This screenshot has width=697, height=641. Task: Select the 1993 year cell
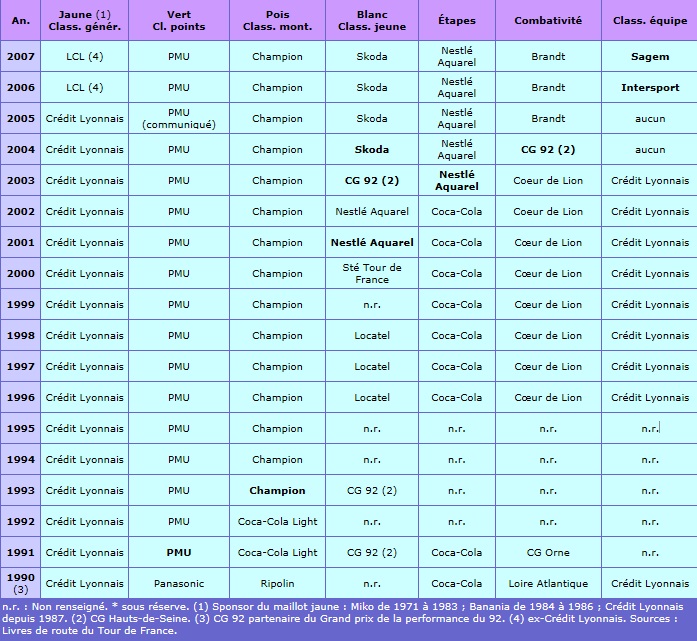click(20, 491)
